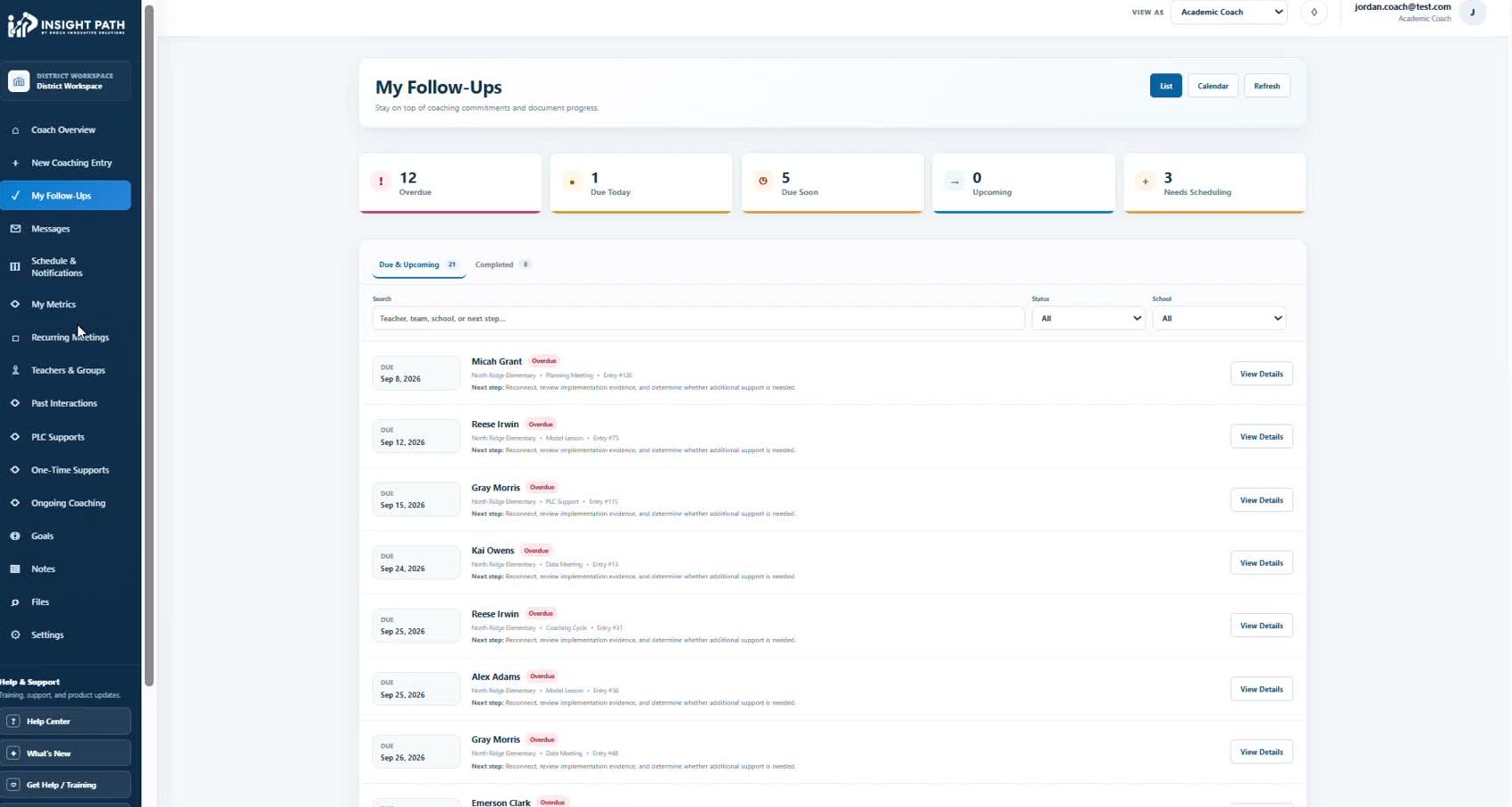View Details for Micah Grant
The width and height of the screenshot is (1512, 807).
[1261, 374]
